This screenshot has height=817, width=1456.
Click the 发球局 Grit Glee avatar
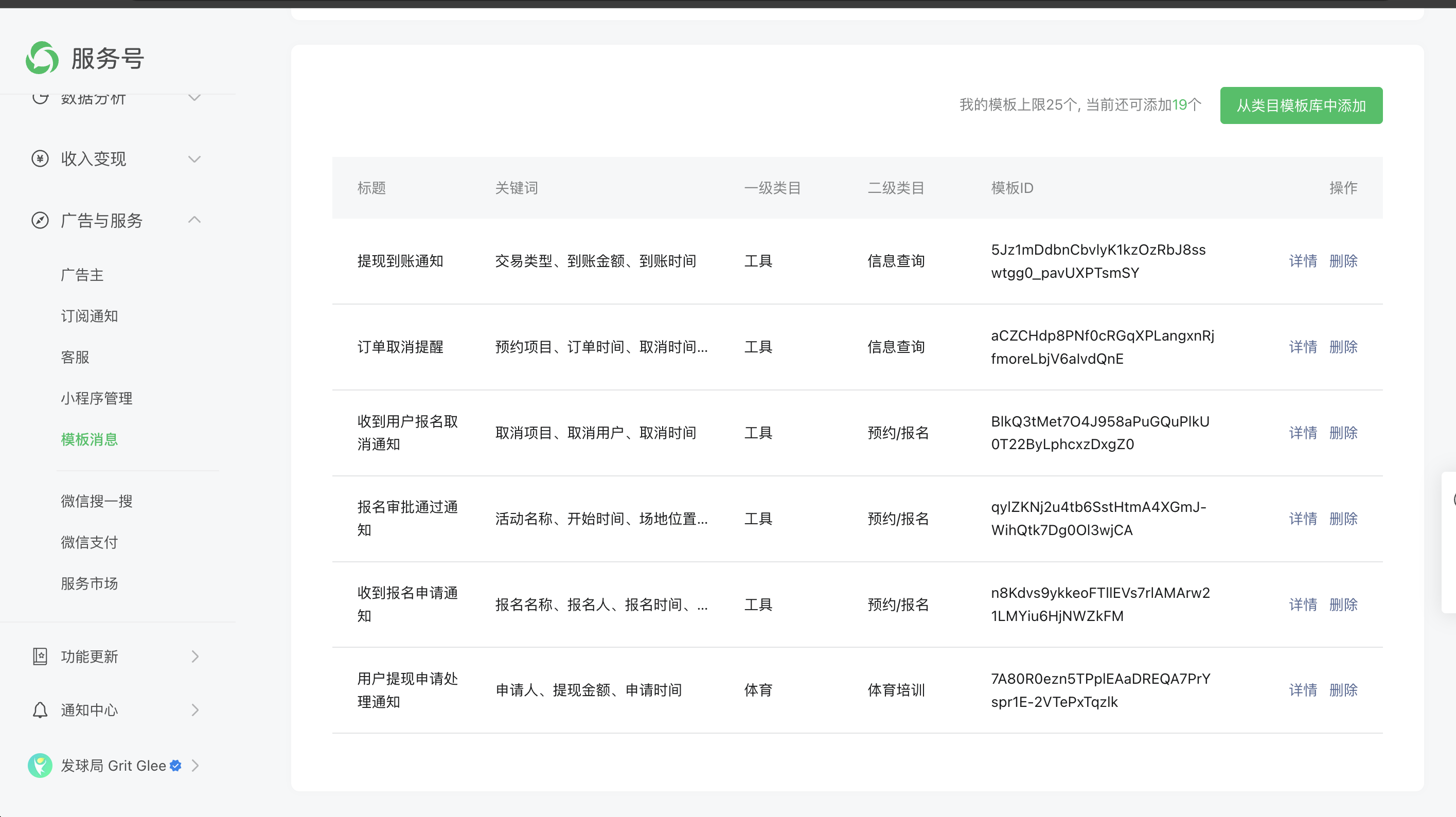coord(40,765)
